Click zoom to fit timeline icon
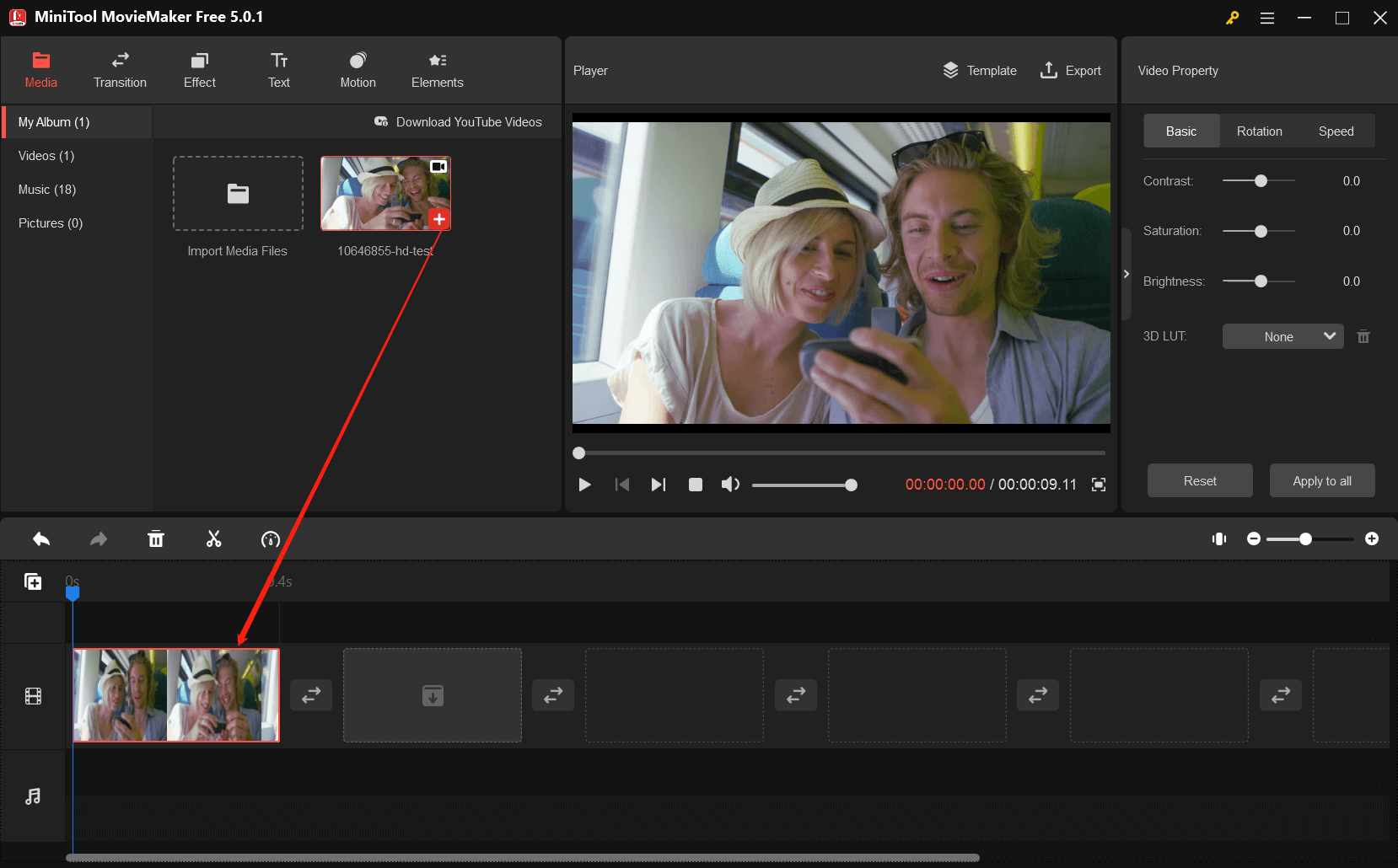 (x=1219, y=538)
